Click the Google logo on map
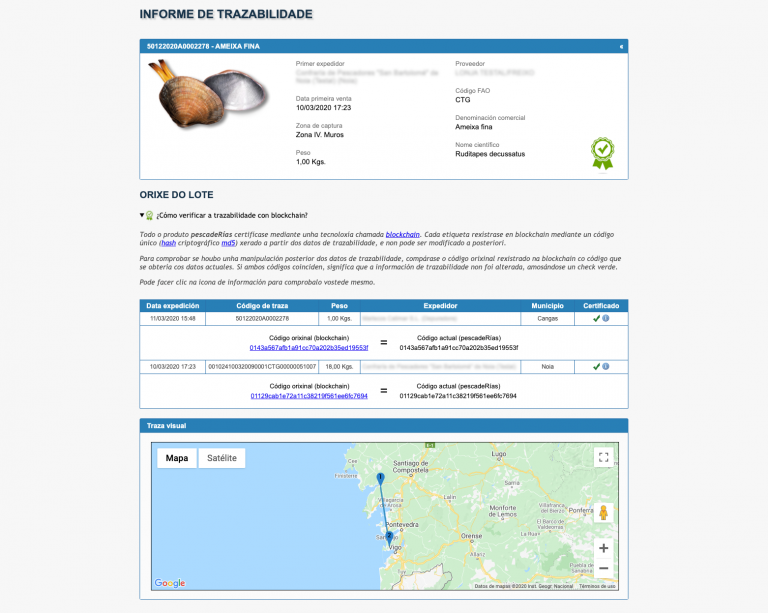 pyautogui.click(x=170, y=583)
